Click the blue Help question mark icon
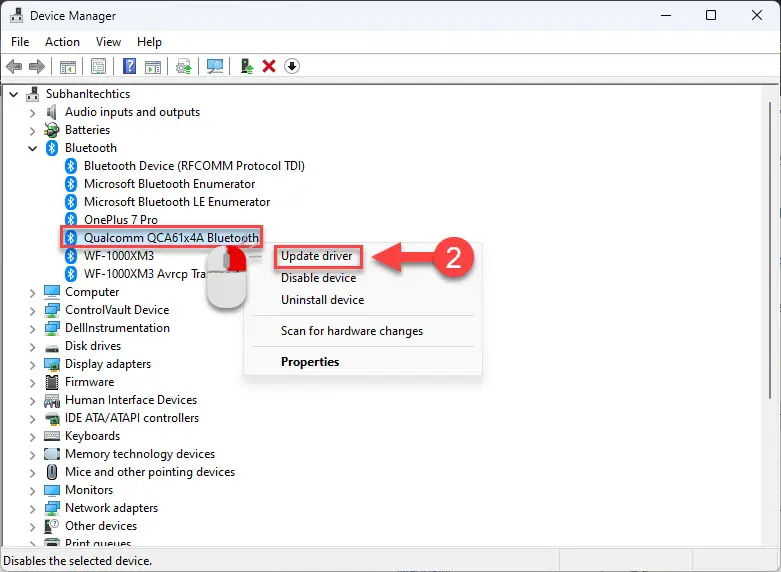Viewport: 781px width, 572px height. coord(130,66)
